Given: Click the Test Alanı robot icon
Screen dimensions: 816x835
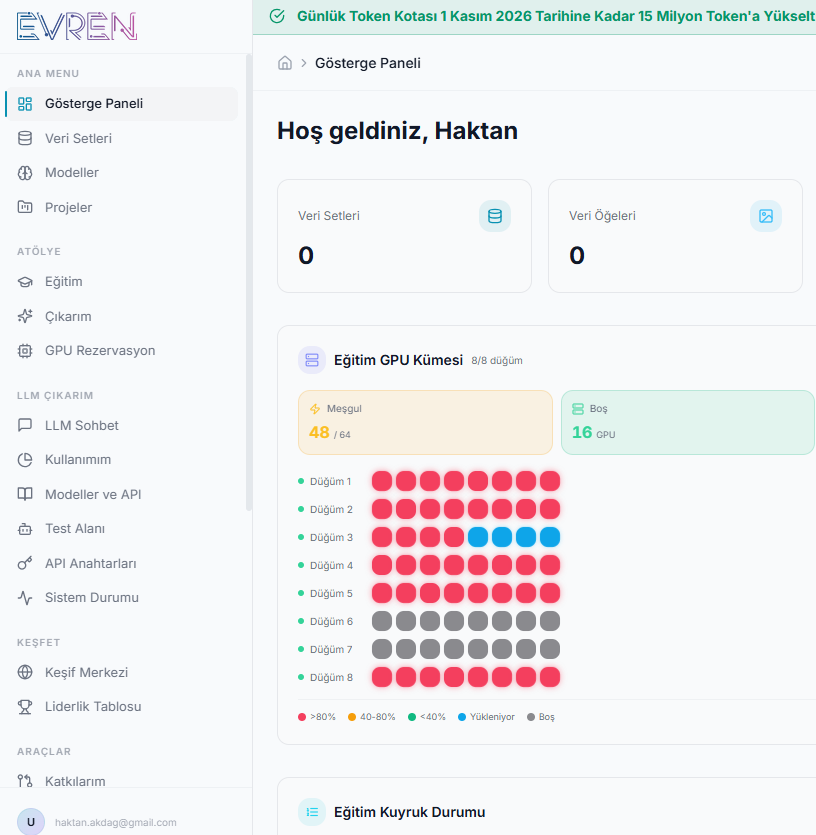Looking at the screenshot, I should pos(25,529).
